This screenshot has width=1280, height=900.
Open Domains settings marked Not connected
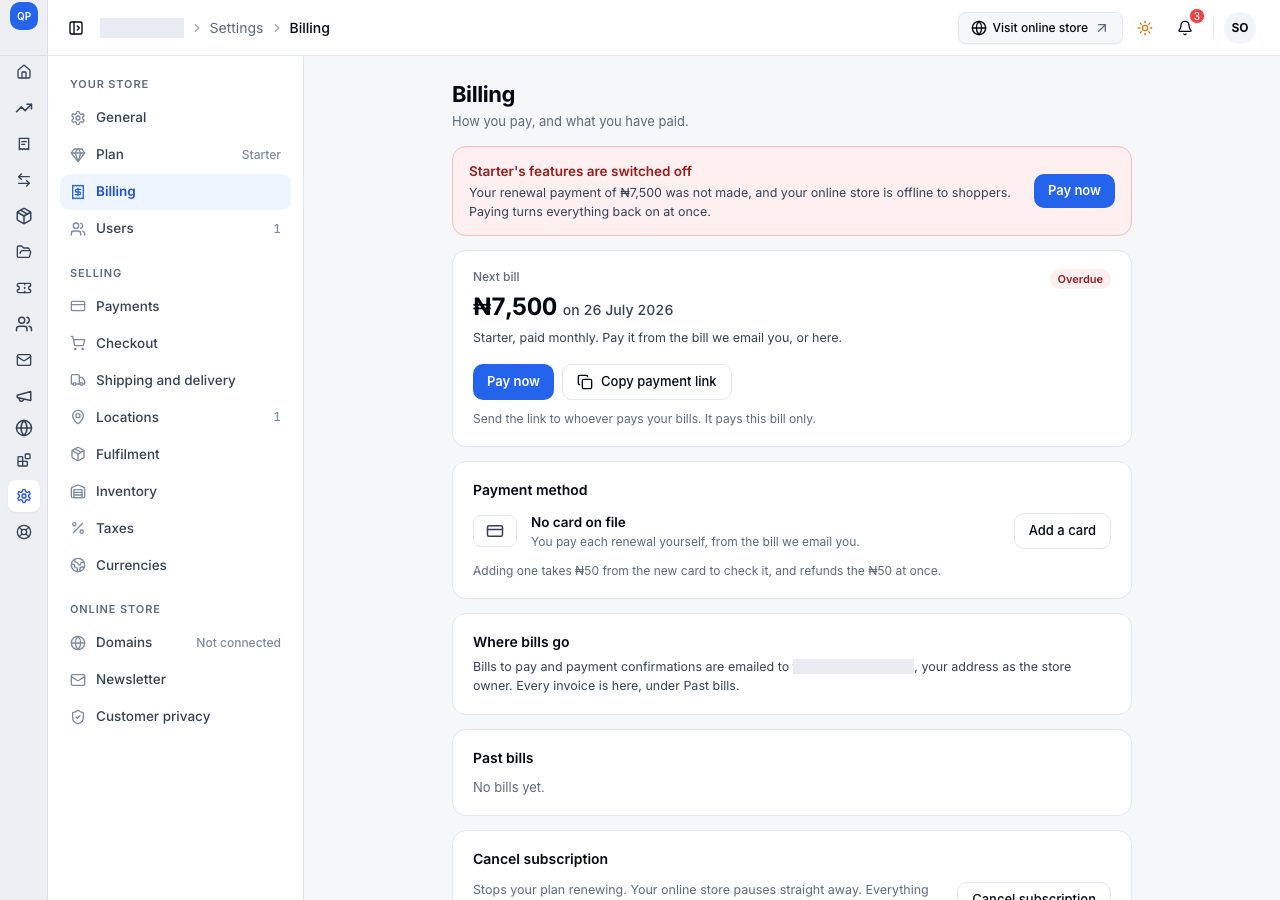tap(175, 642)
